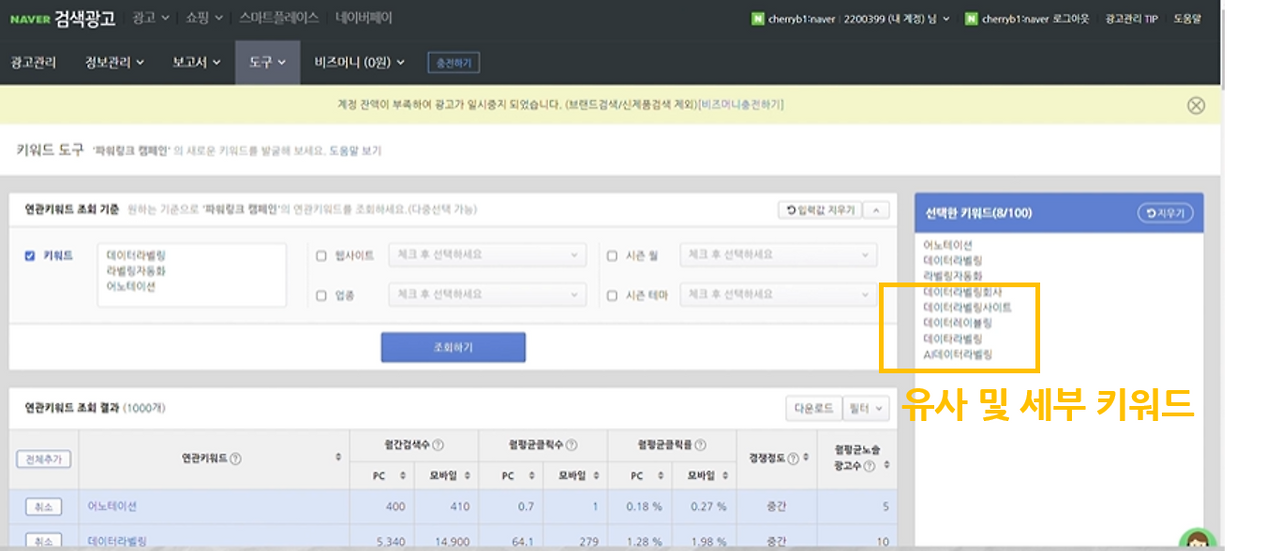Click the NAVER 검색광고 logo
Screen dimensions: 1280x551
pos(62,18)
